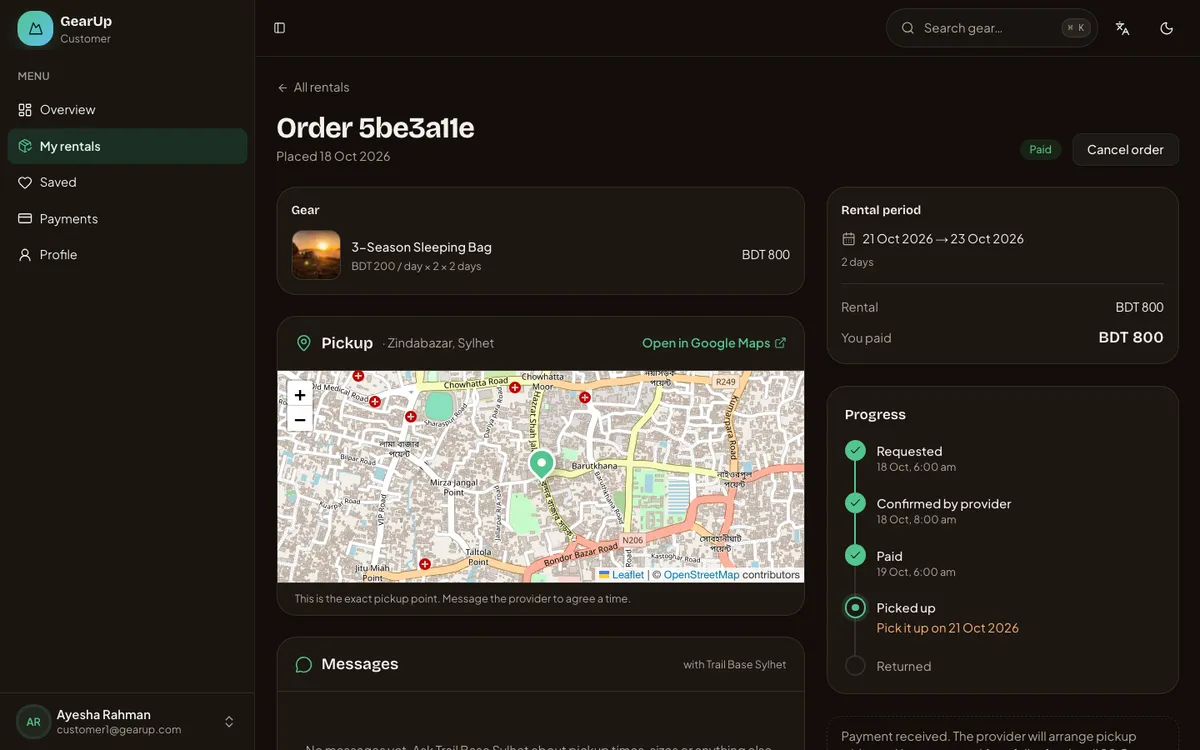Click the 3-Season Sleeping Bag title
1200x750 pixels.
coord(421,247)
